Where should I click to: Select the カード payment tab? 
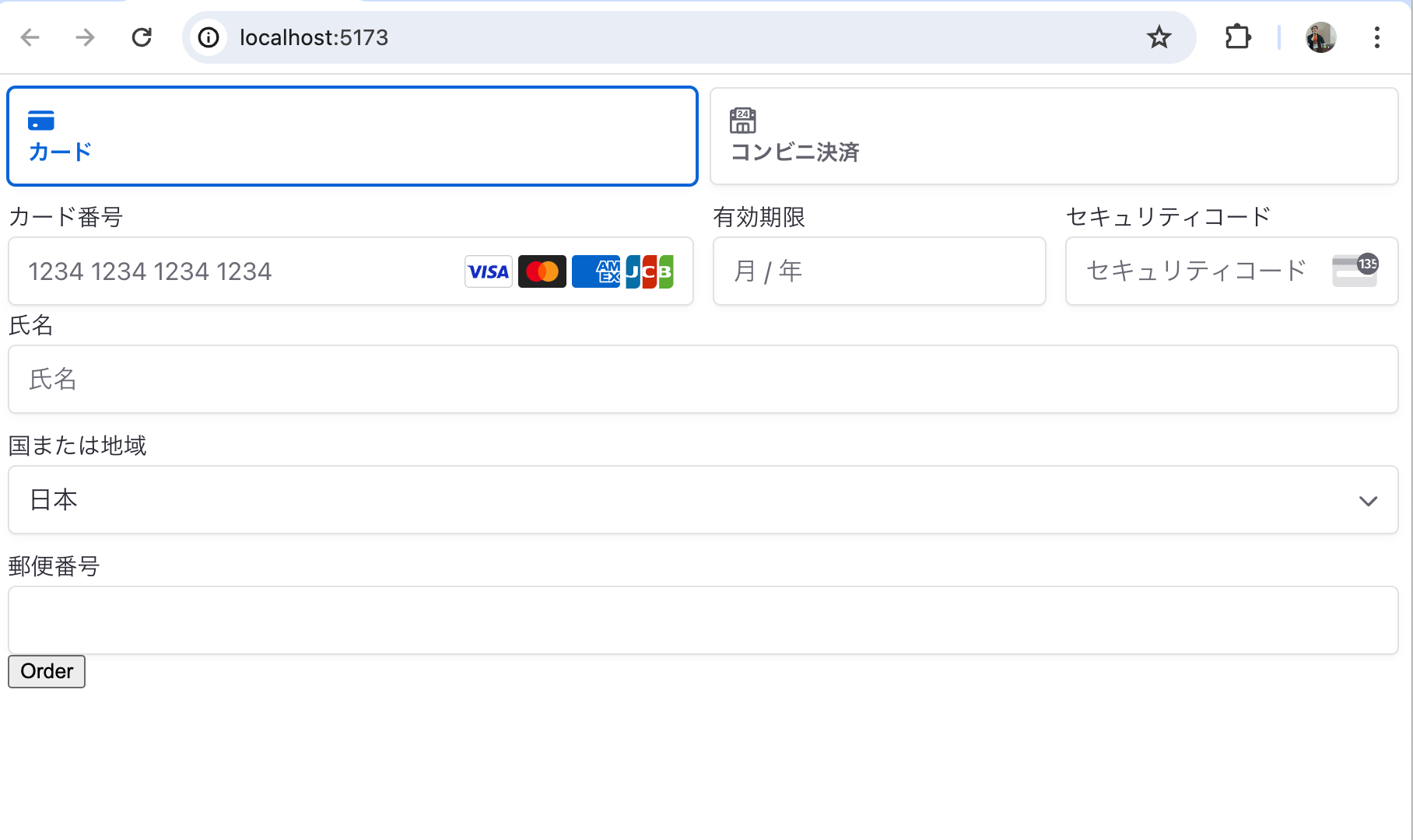(352, 136)
